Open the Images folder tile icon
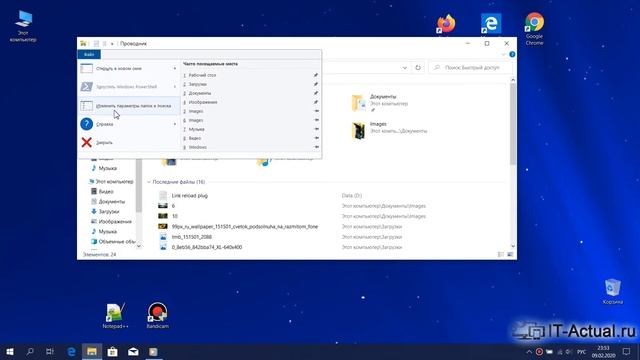This screenshot has width=640, height=360. (x=358, y=131)
